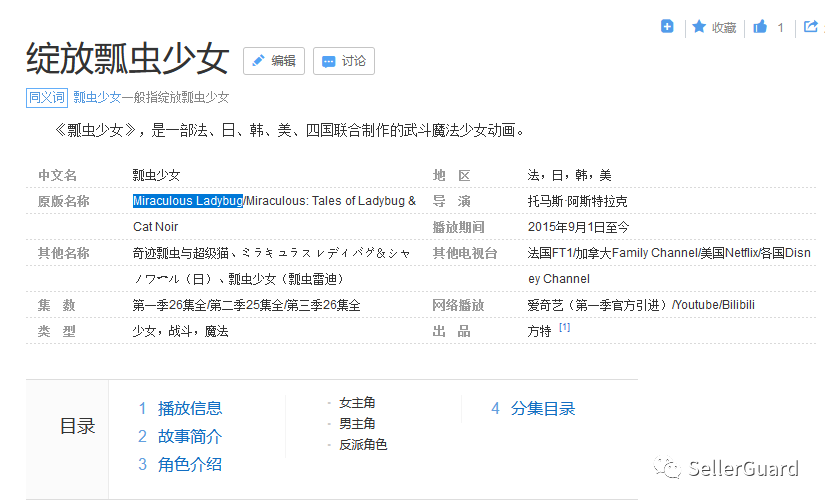Screen dimensions: 825x502
Task: Click the star favorite icon
Action: pos(699,26)
